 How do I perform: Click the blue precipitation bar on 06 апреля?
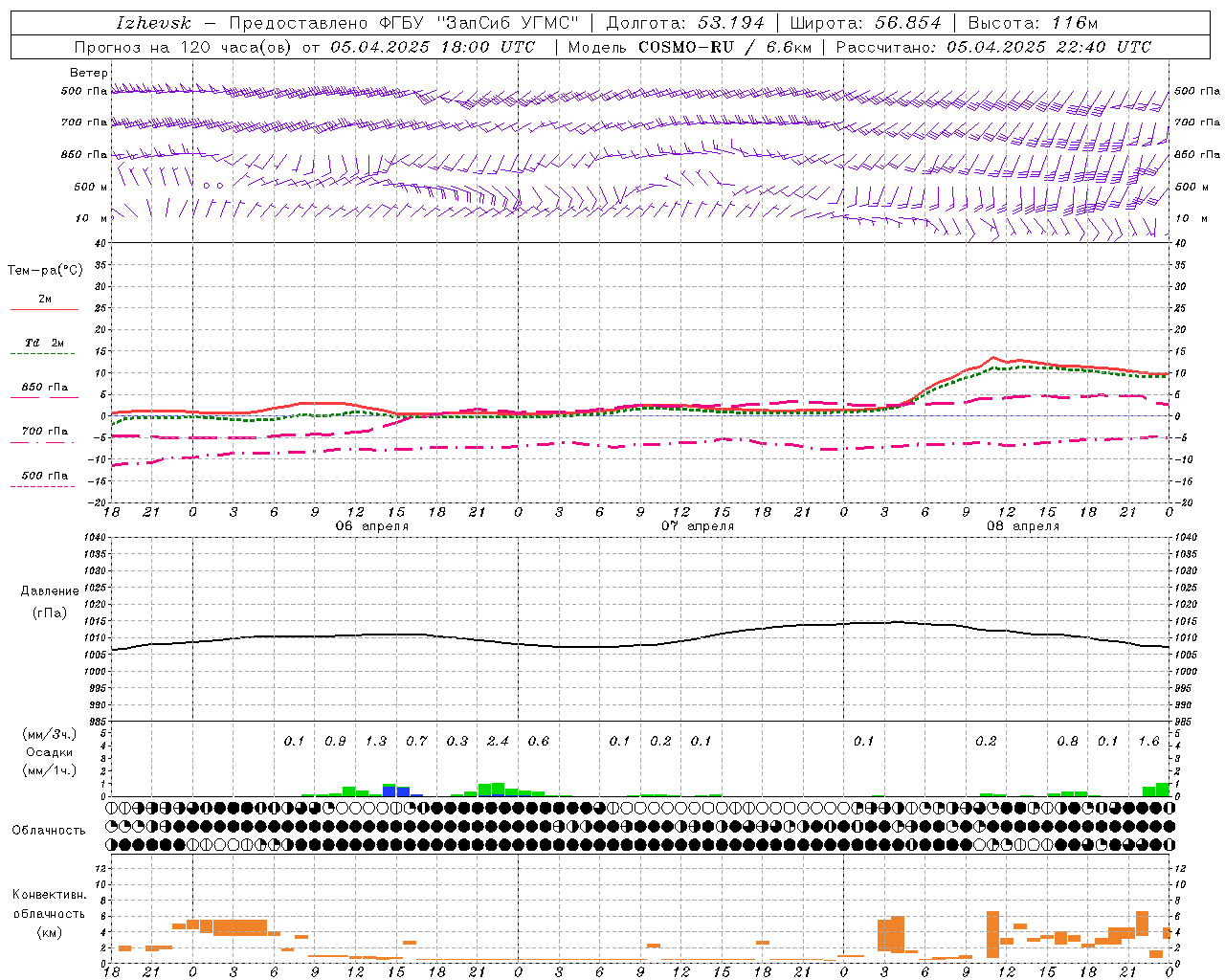(390, 791)
